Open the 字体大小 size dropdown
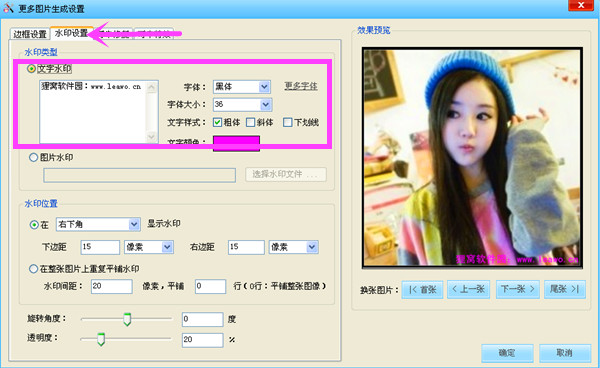The image size is (600, 368). click(x=266, y=104)
